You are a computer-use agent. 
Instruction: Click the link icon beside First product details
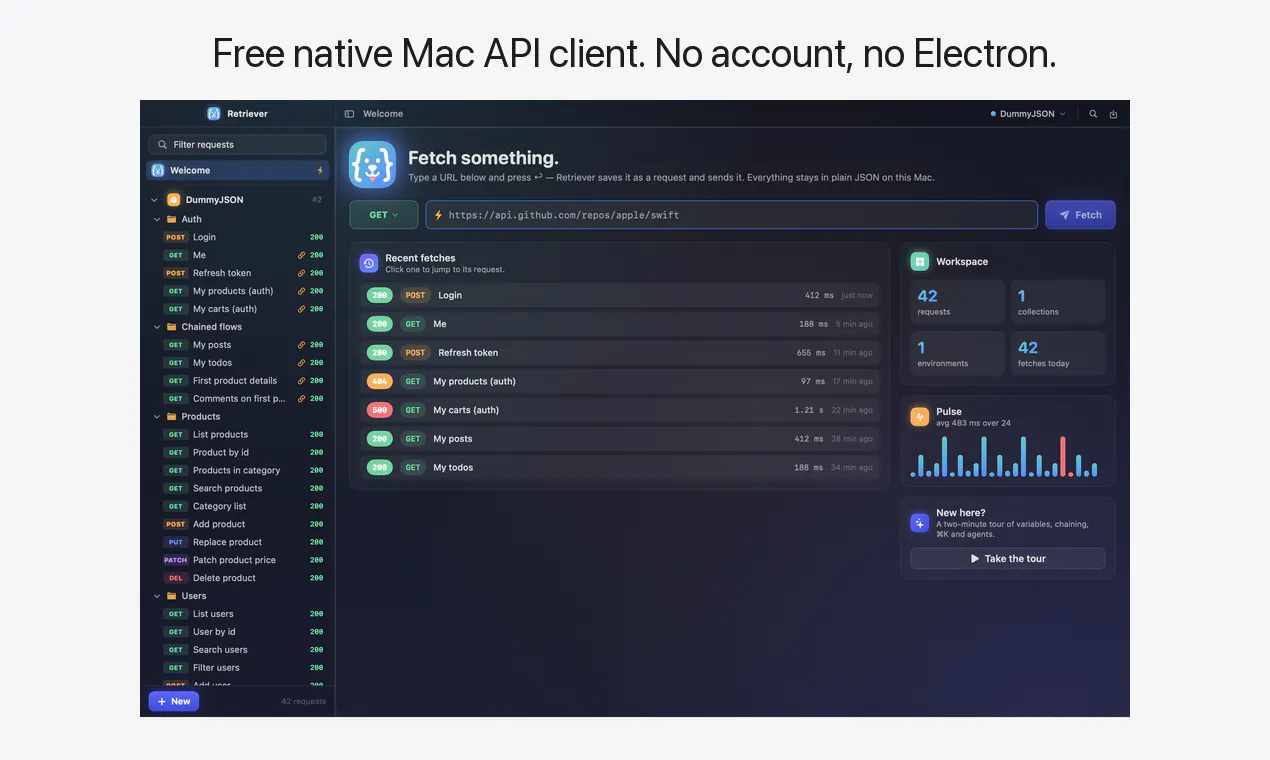pos(302,381)
